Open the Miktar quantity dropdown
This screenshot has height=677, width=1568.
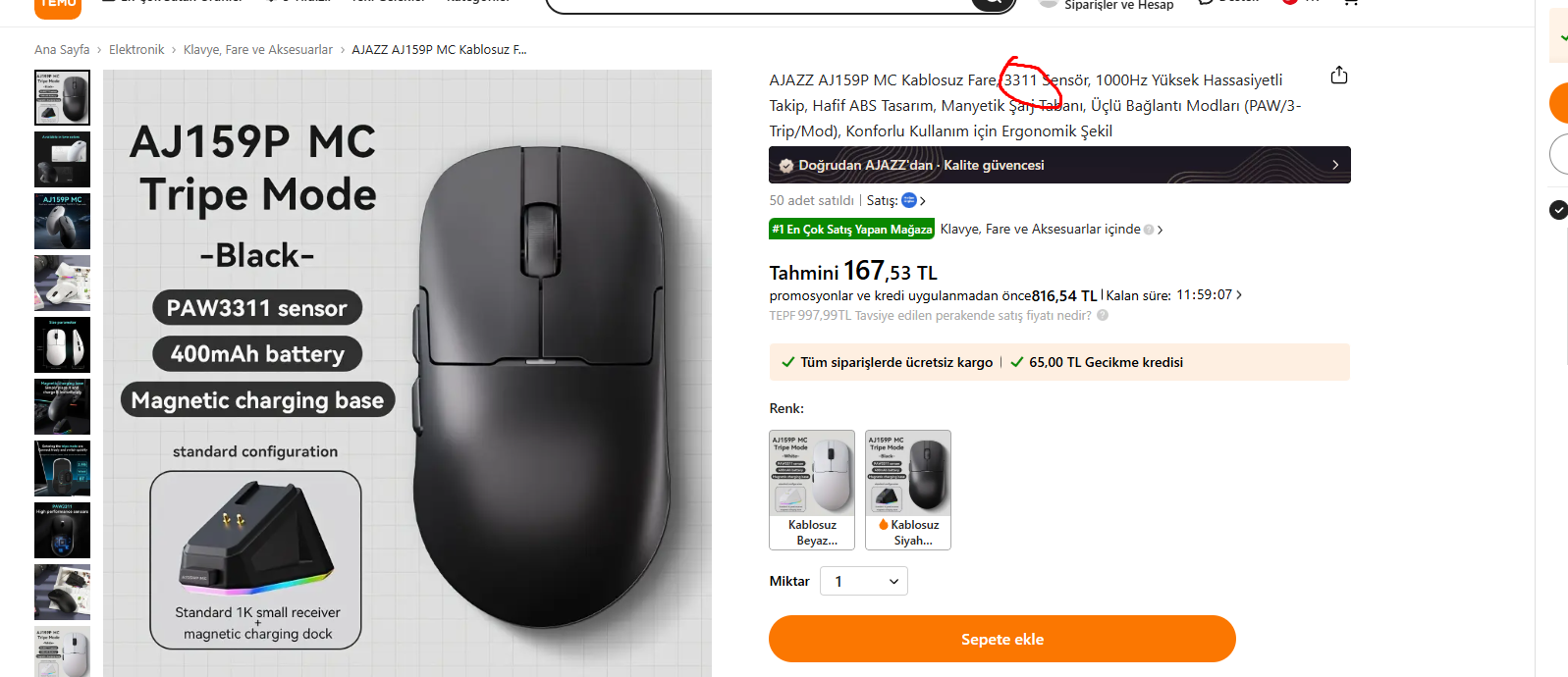coord(864,582)
